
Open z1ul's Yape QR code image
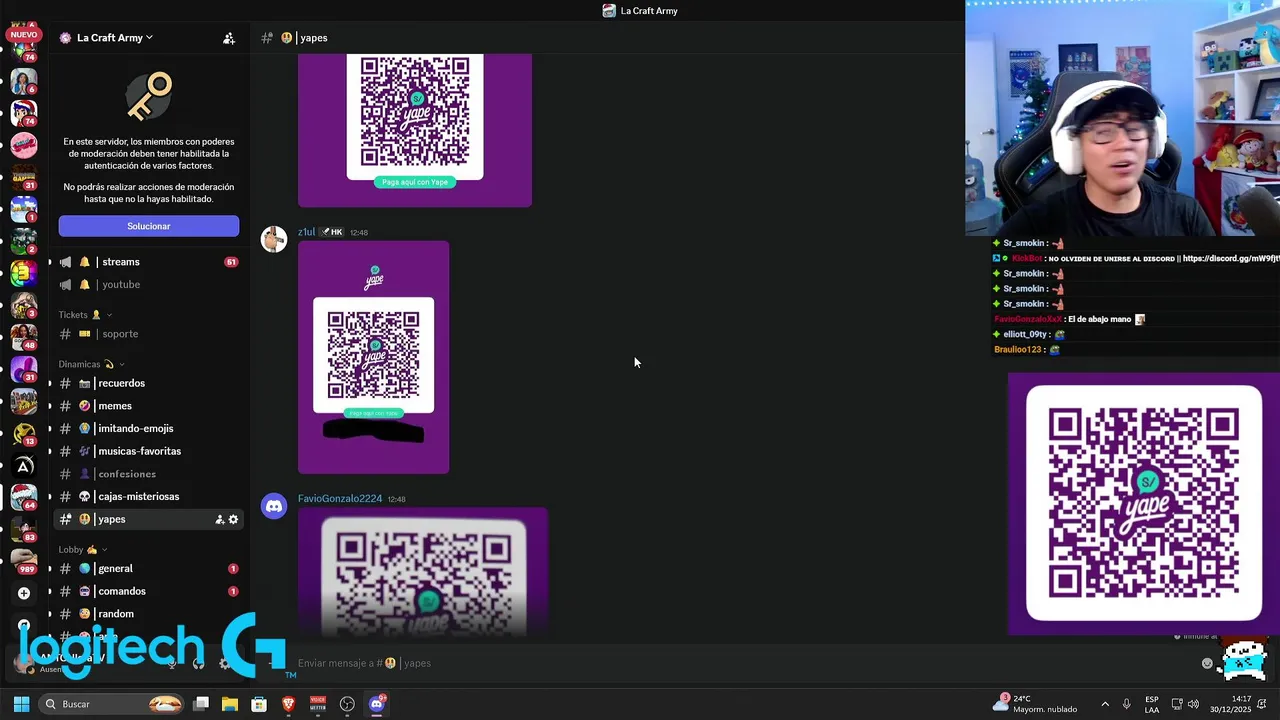[x=374, y=357]
